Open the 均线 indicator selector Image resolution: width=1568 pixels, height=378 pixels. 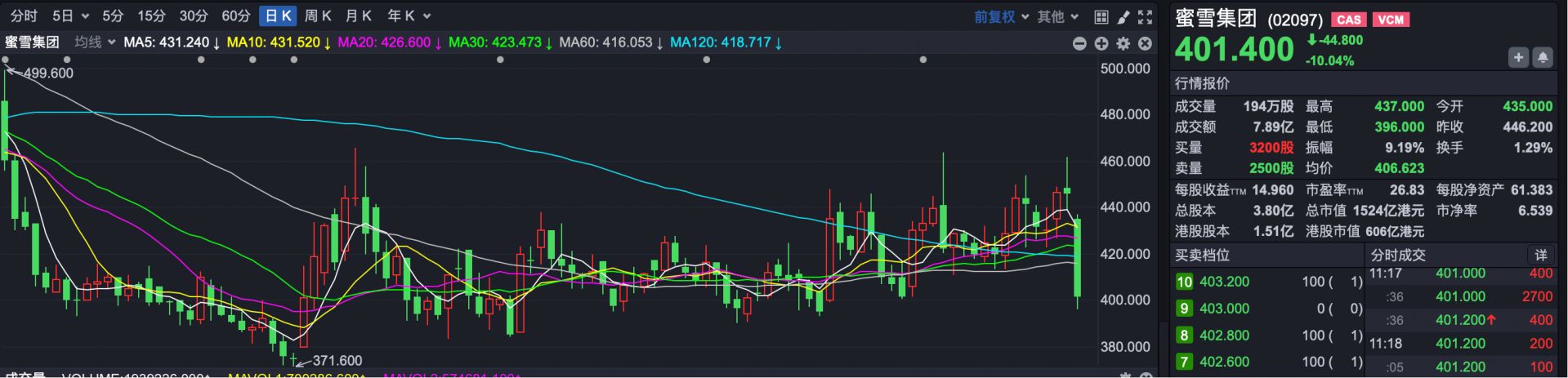click(x=95, y=42)
